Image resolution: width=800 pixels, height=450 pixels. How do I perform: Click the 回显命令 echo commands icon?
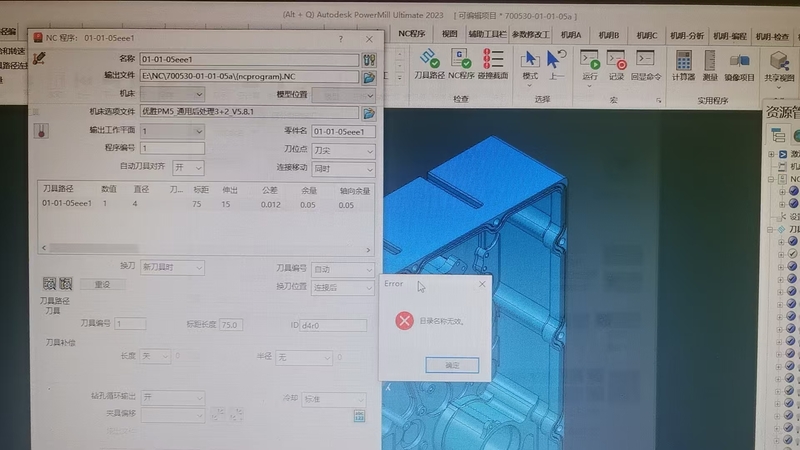click(645, 59)
